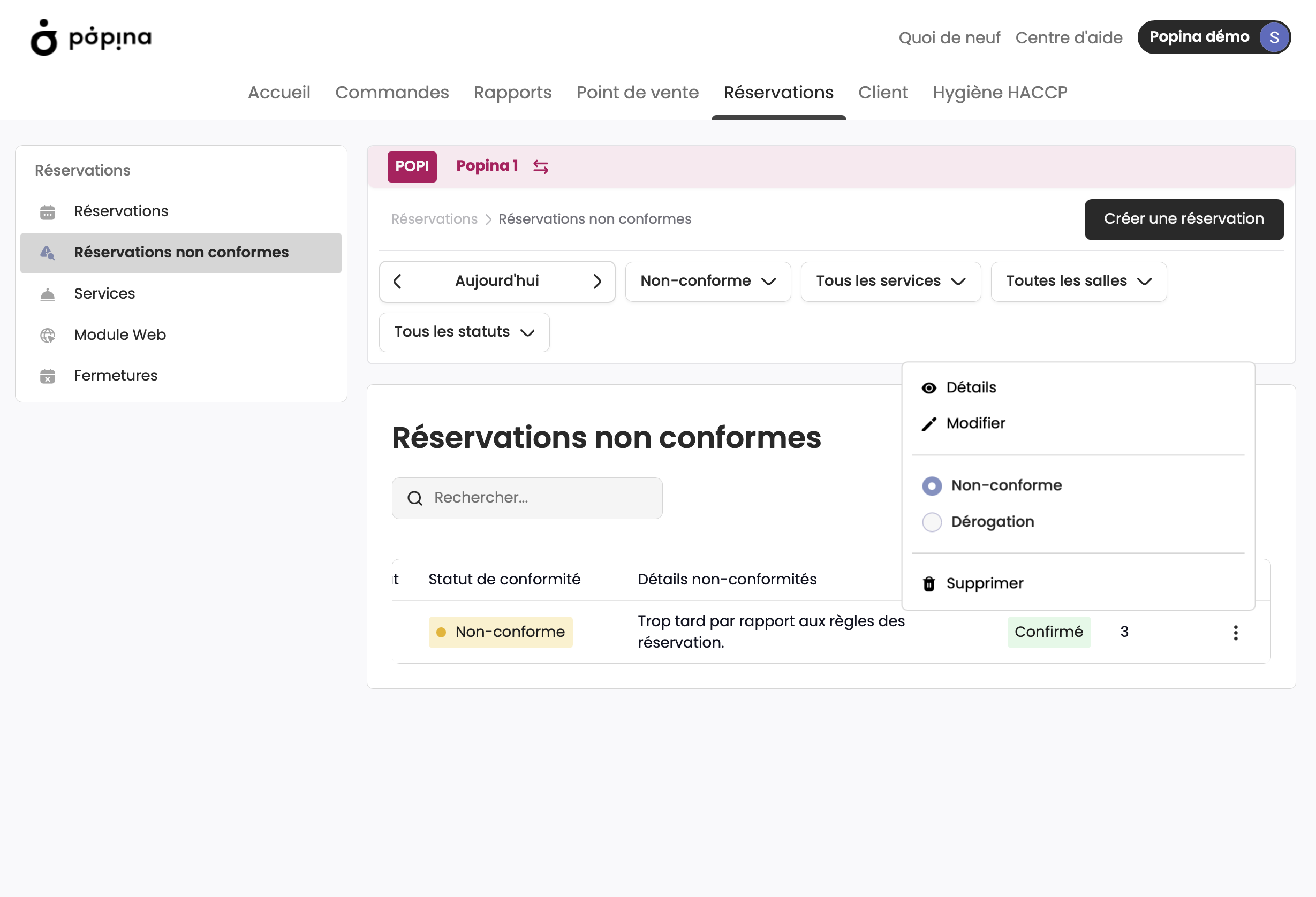Image resolution: width=1316 pixels, height=897 pixels.
Task: Open Réservations non conformes in the sidebar
Action: [x=180, y=253]
